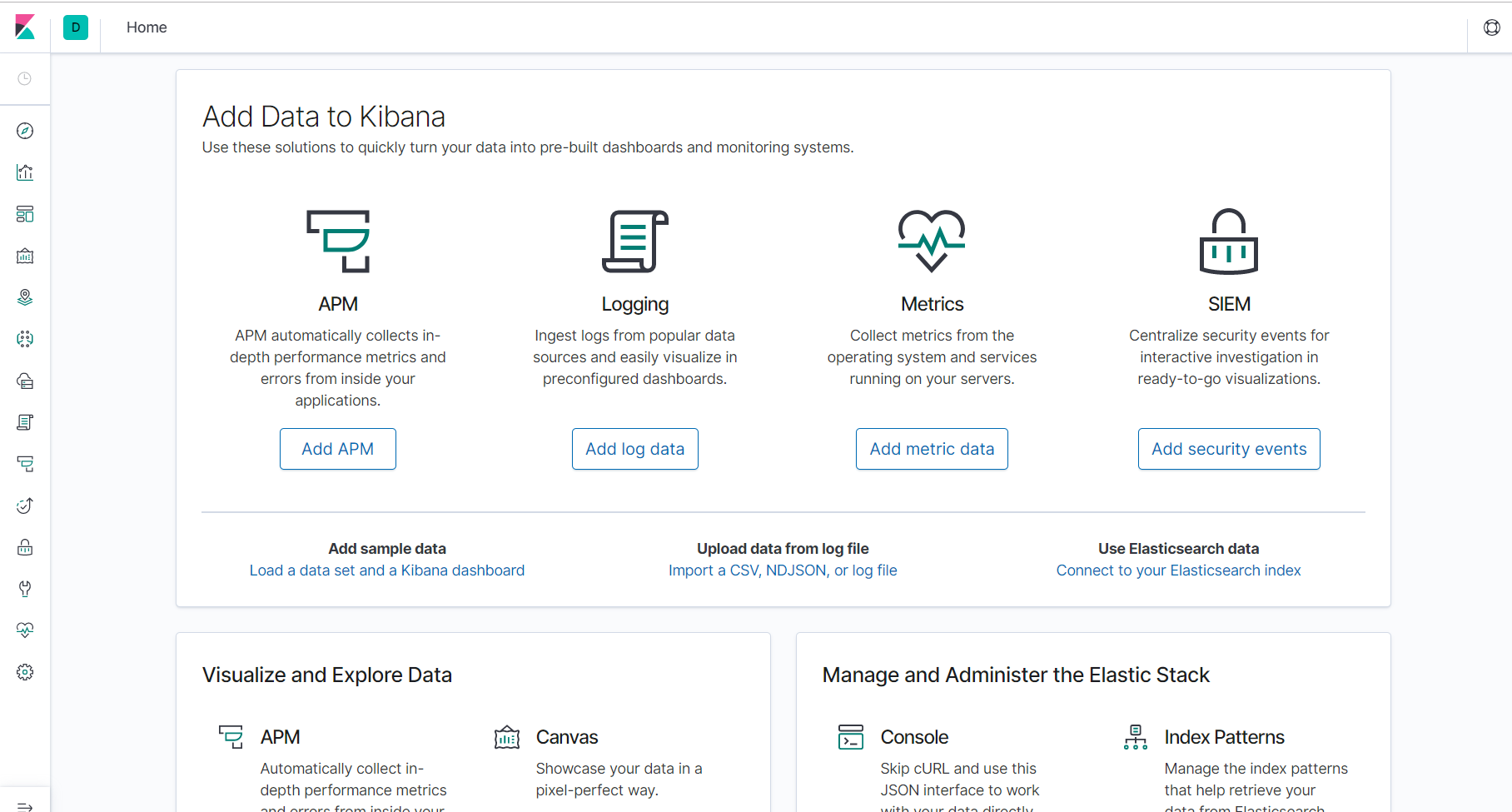Open Visualize chart icon in sidebar
The image size is (1512, 812).
[25, 172]
